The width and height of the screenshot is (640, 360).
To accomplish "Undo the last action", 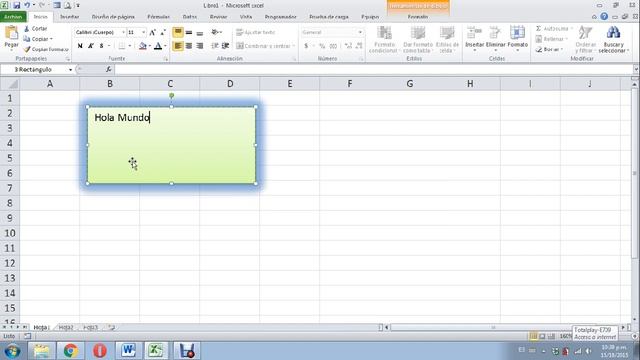I will [27, 6].
